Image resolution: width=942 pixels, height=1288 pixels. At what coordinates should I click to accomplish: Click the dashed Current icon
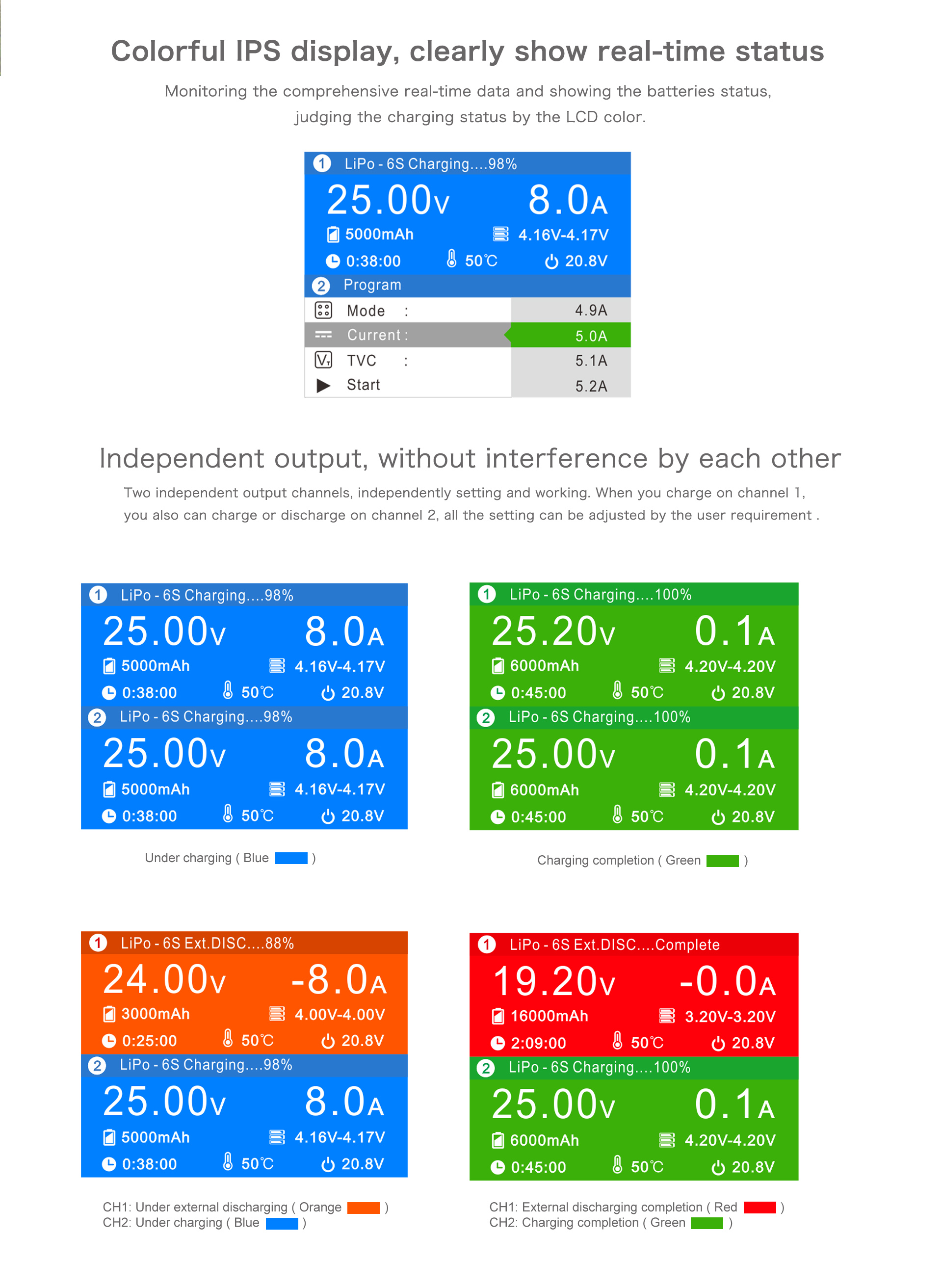tap(323, 335)
